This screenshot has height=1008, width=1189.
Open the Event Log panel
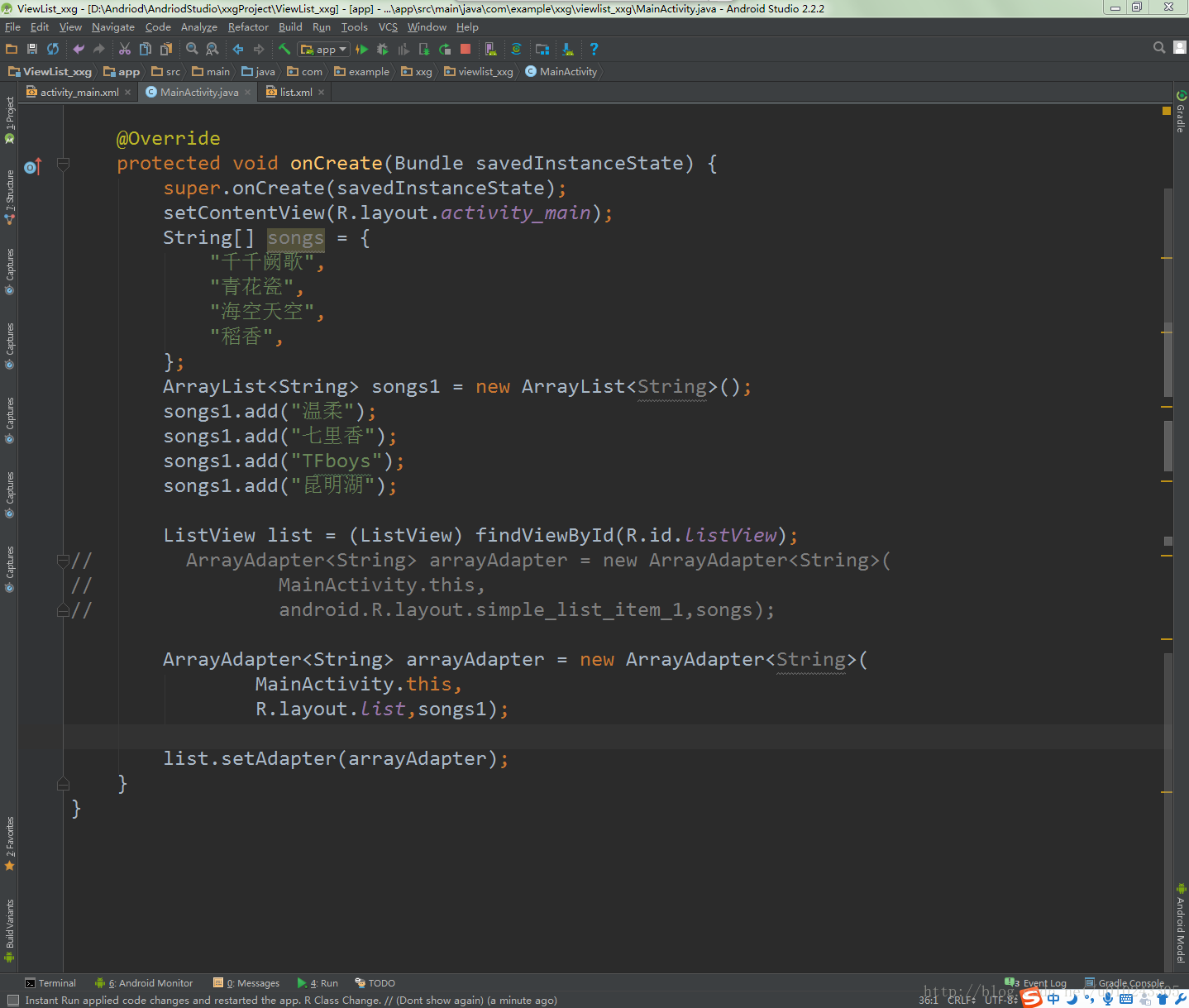1035,983
